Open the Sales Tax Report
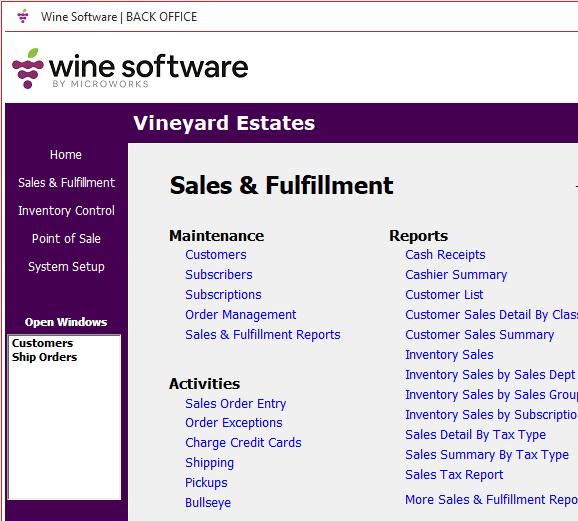 pos(454,475)
